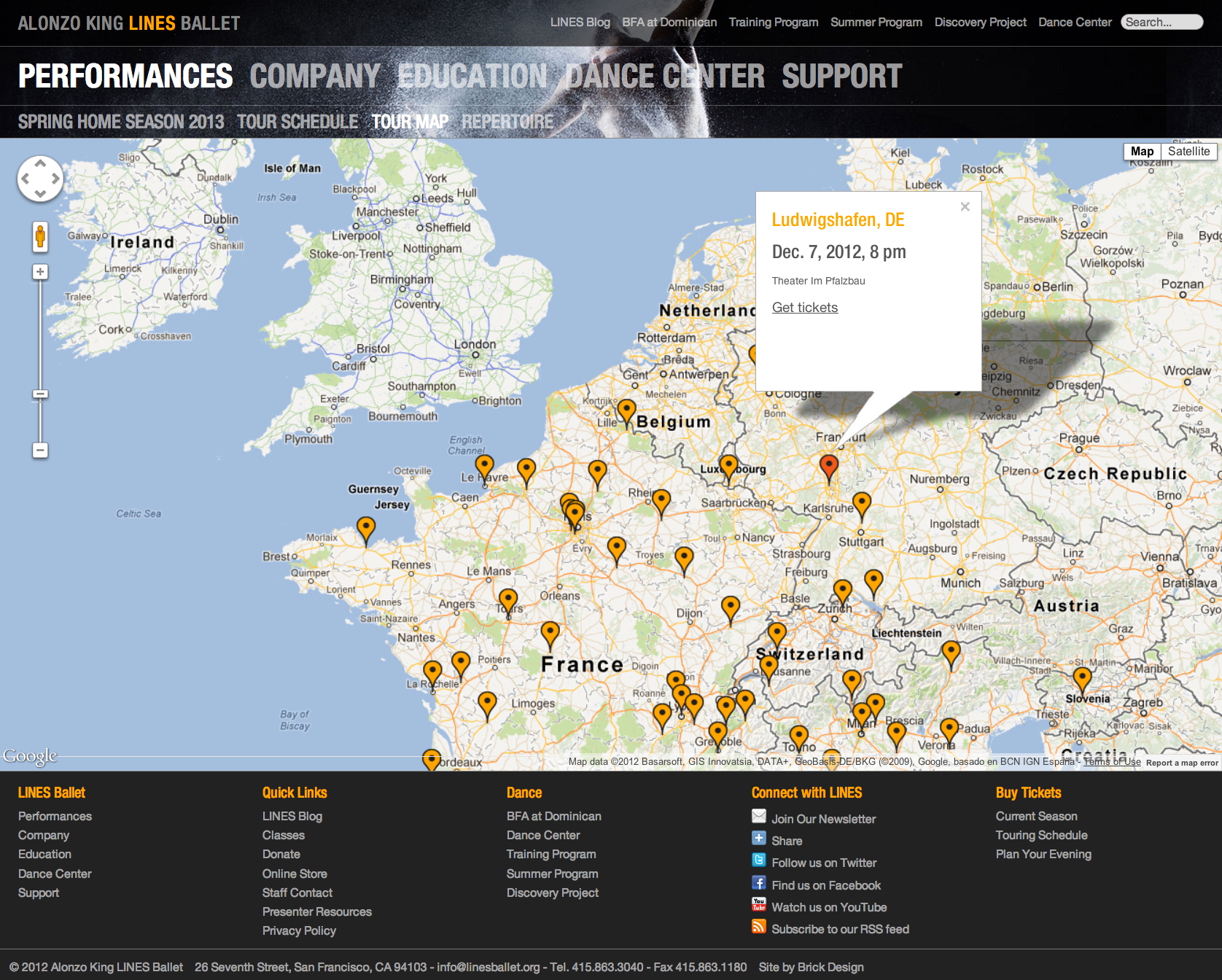The height and width of the screenshot is (980, 1222).
Task: Open Touring Schedule footer link
Action: 1042,835
